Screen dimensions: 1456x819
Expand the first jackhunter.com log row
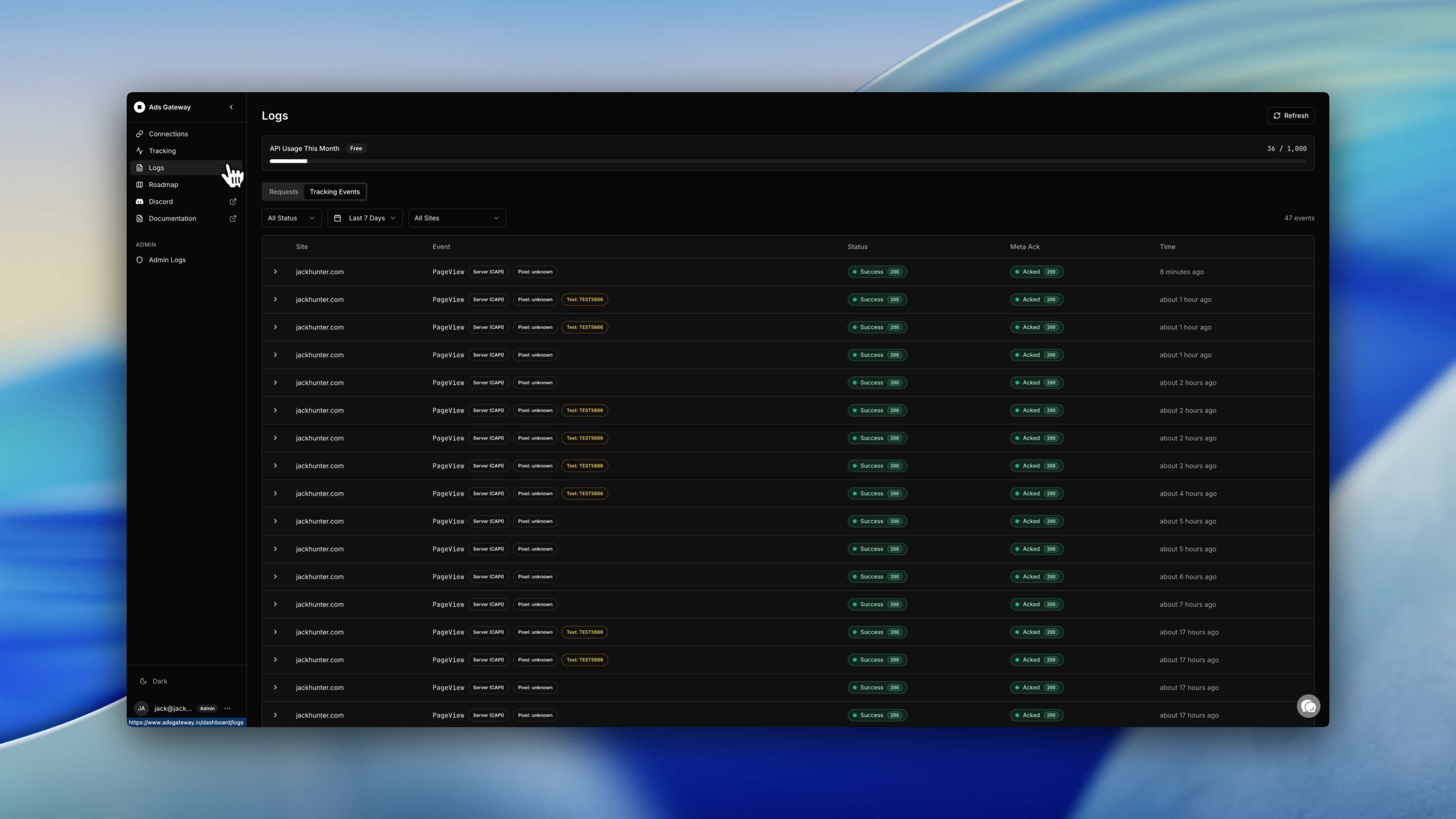tap(275, 272)
